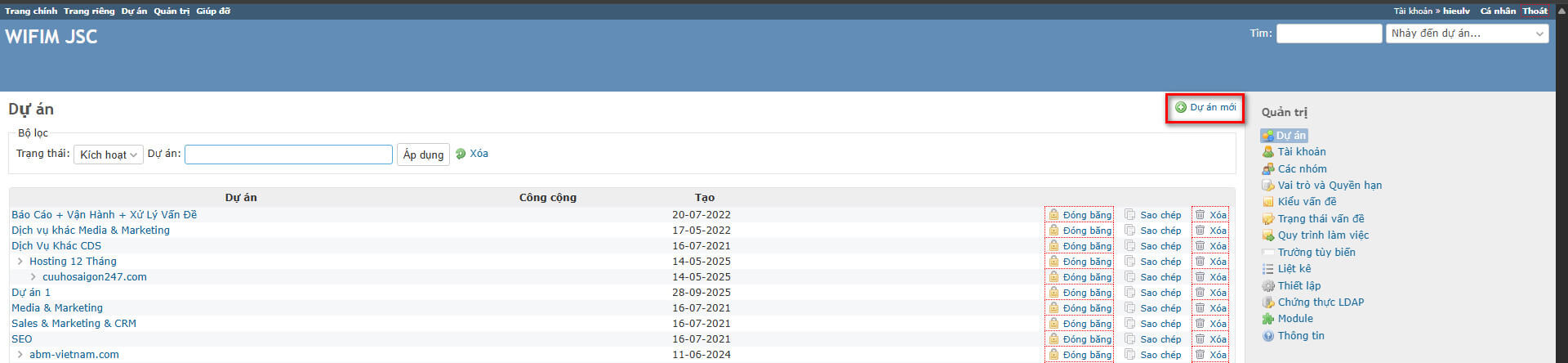1568x363 pixels.
Task: Expand the Hosting 12 Tháng project
Action: pos(20,262)
